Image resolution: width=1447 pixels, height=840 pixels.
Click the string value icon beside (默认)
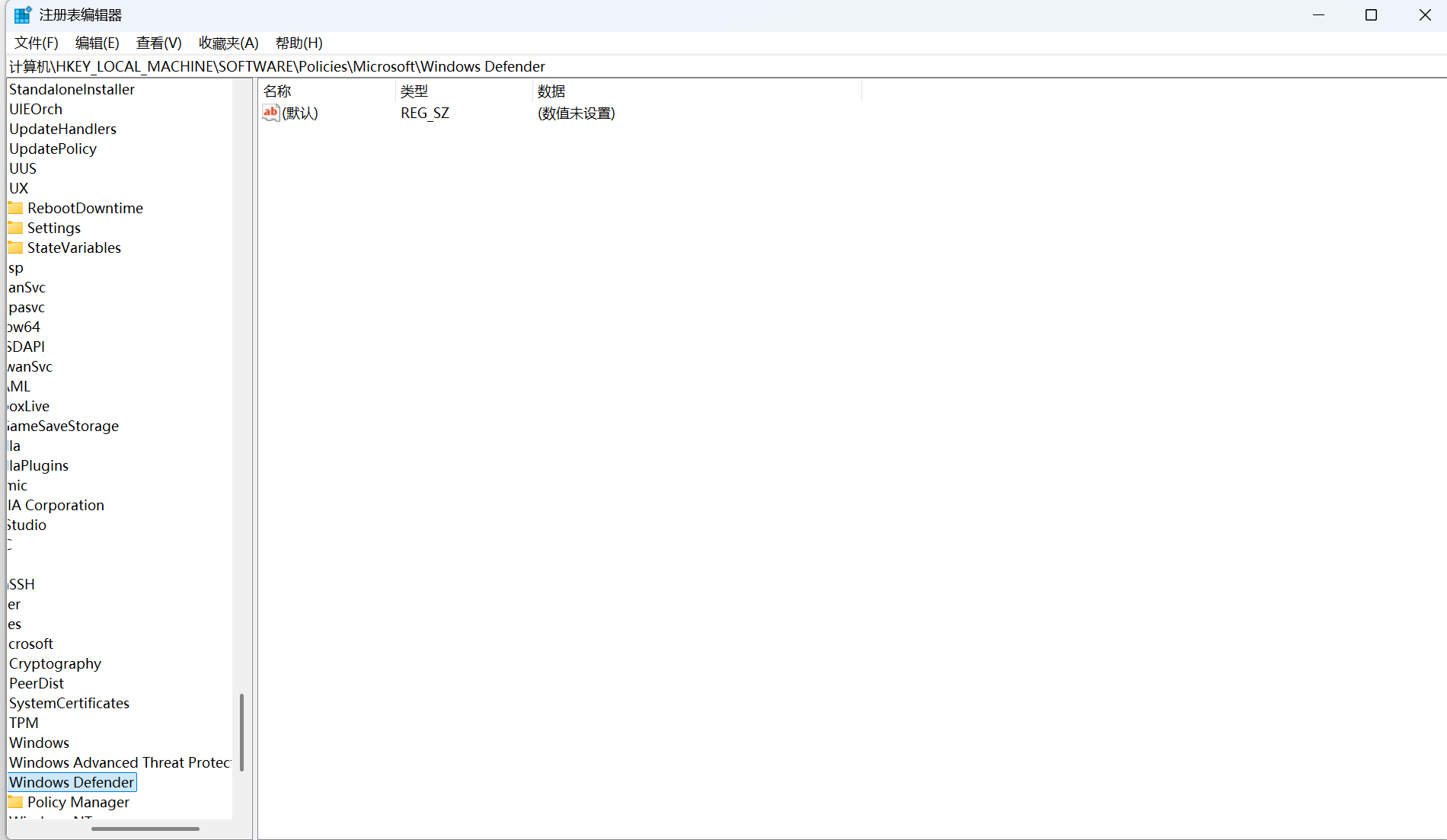(270, 113)
